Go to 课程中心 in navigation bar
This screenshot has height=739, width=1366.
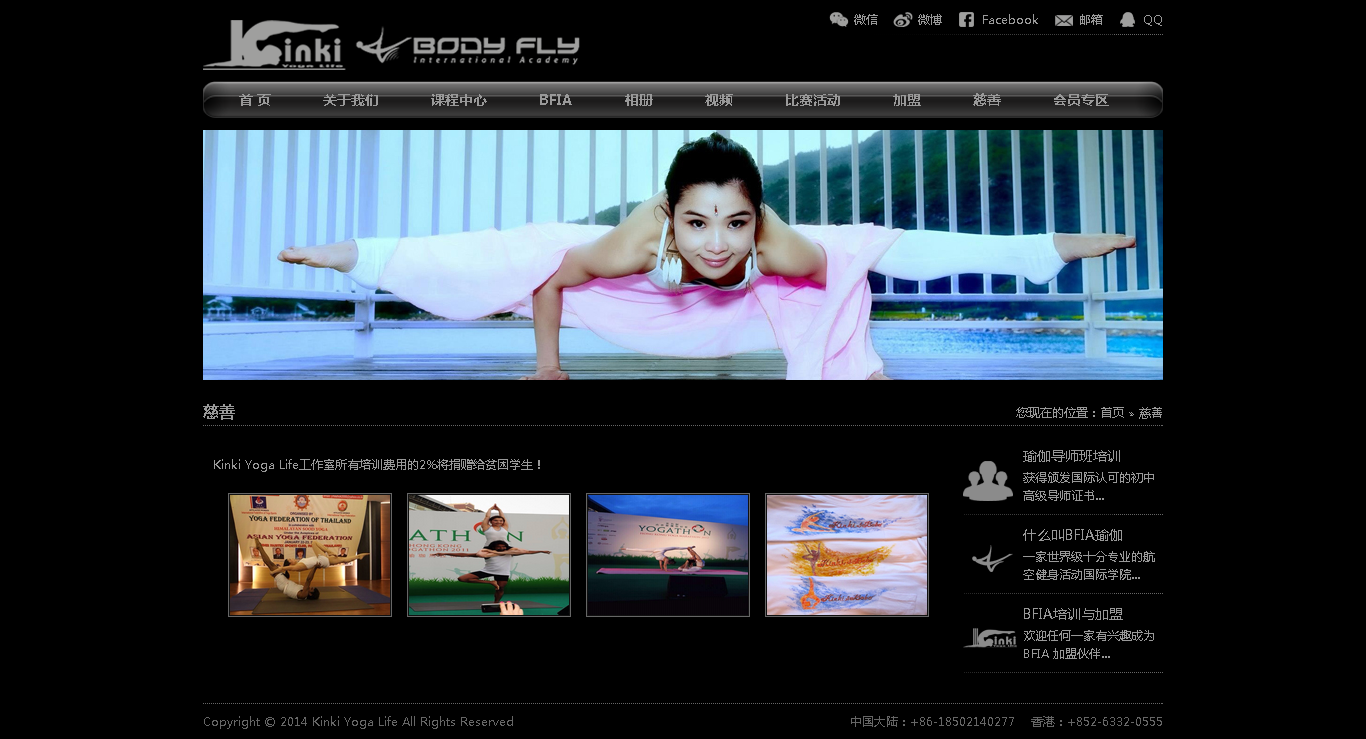[x=459, y=100]
